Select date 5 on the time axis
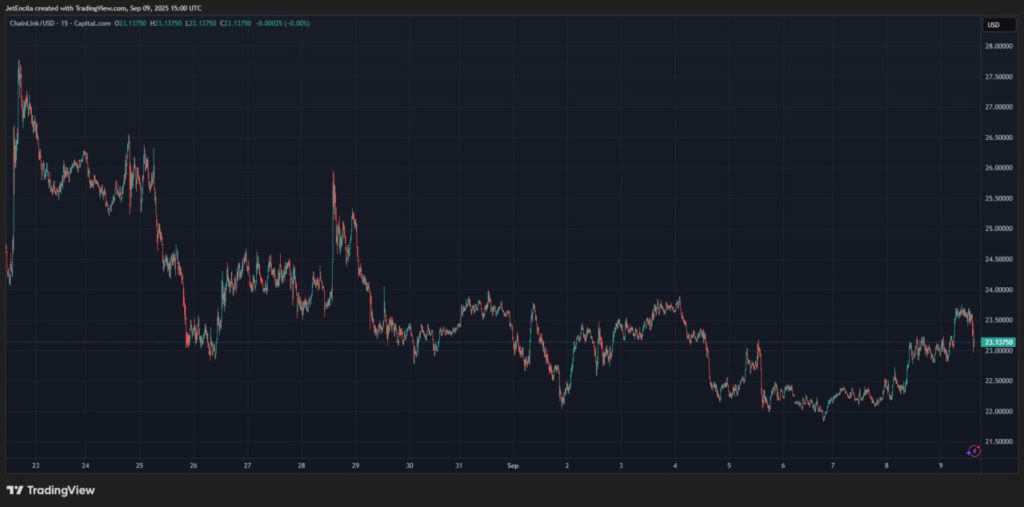1024x507 pixels. coord(729,466)
